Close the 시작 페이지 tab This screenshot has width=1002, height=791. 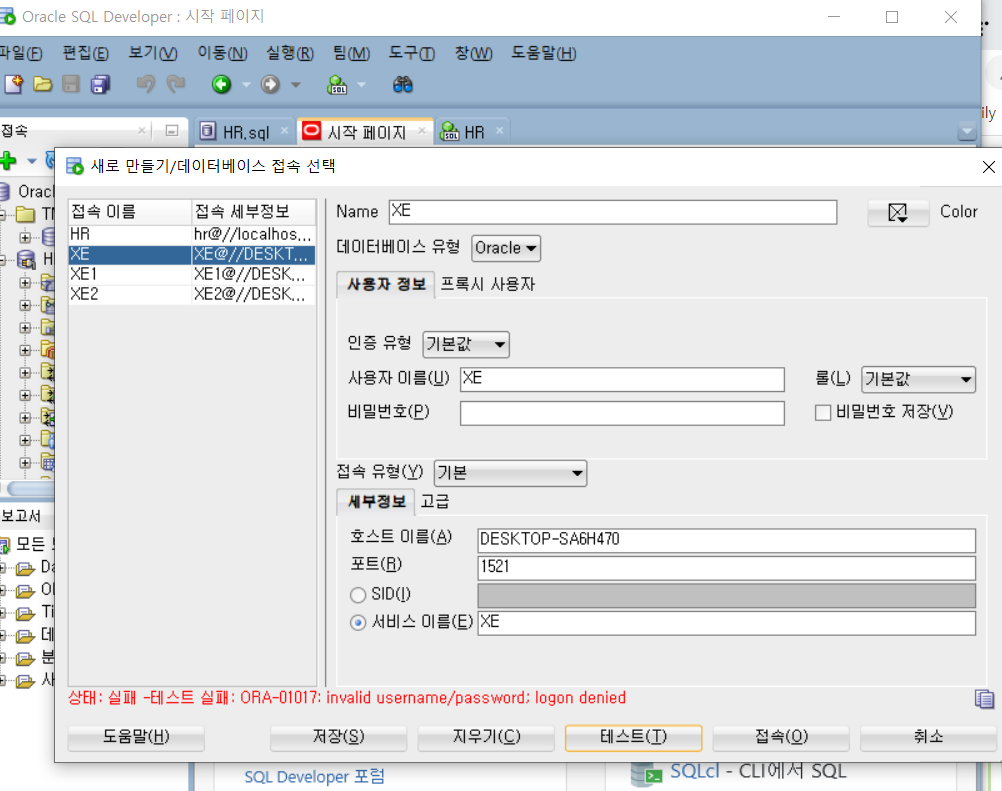422,131
